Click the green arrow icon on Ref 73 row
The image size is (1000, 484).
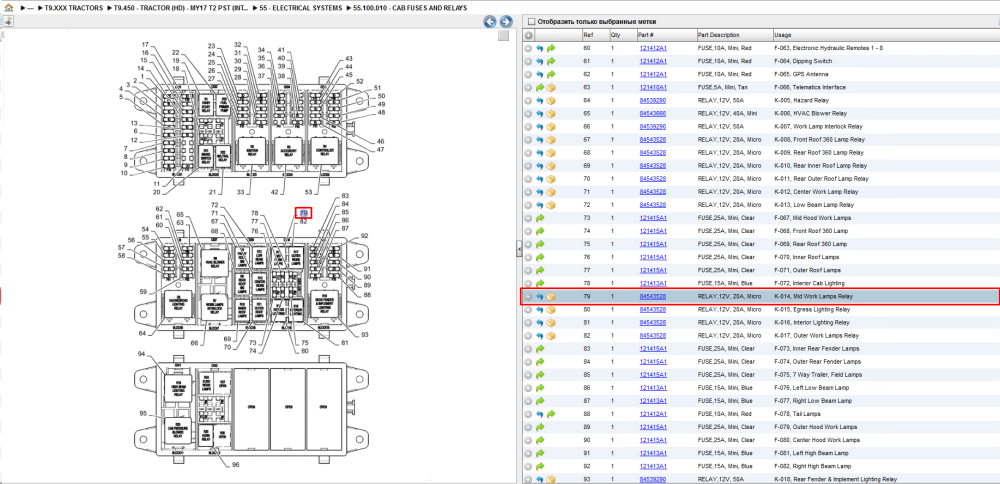(x=540, y=218)
